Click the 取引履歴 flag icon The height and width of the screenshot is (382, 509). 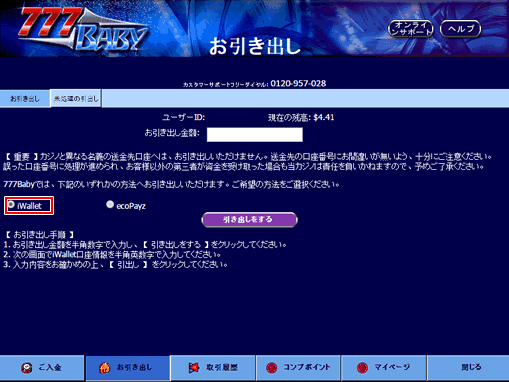(x=194, y=368)
